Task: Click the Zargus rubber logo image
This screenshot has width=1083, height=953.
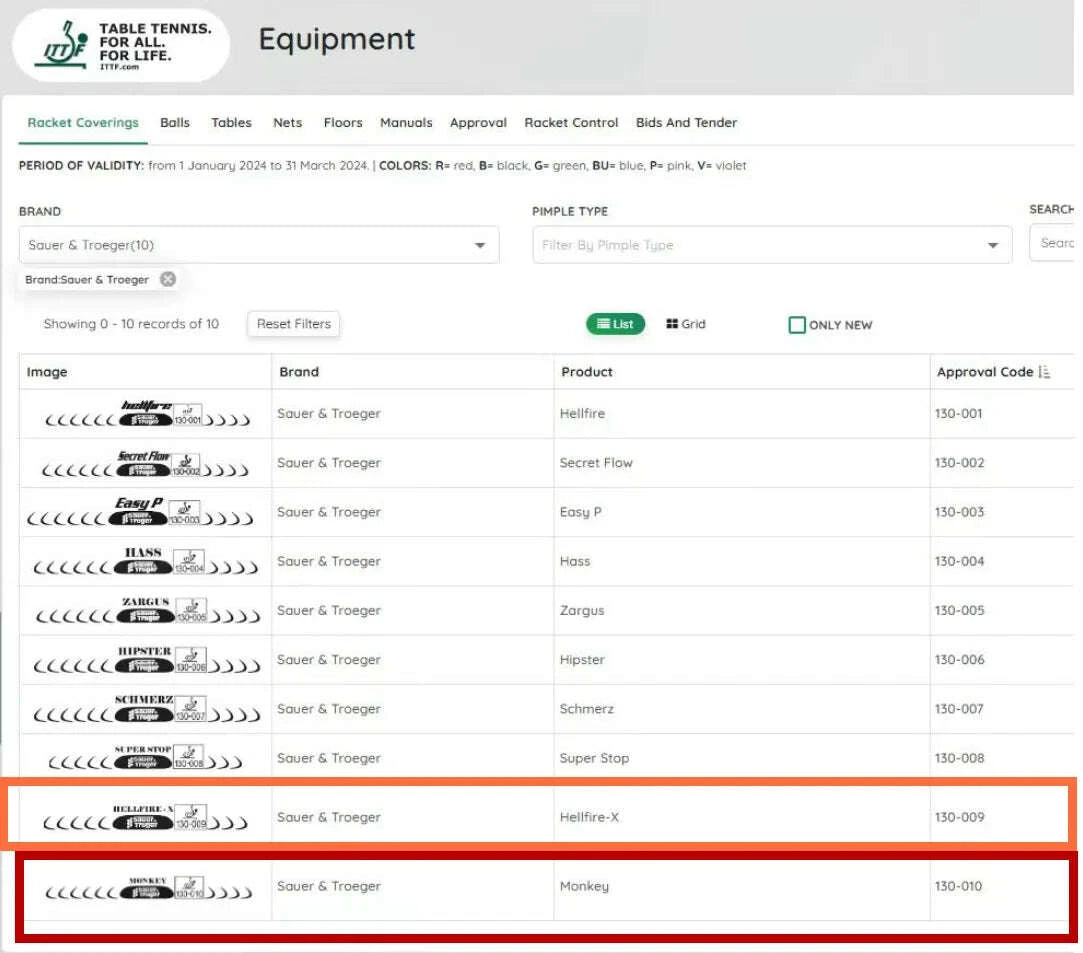Action: [x=147, y=610]
